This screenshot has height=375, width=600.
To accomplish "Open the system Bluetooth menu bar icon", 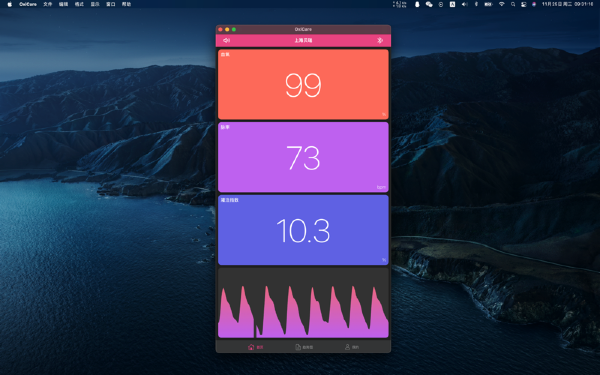I will pyautogui.click(x=476, y=4).
